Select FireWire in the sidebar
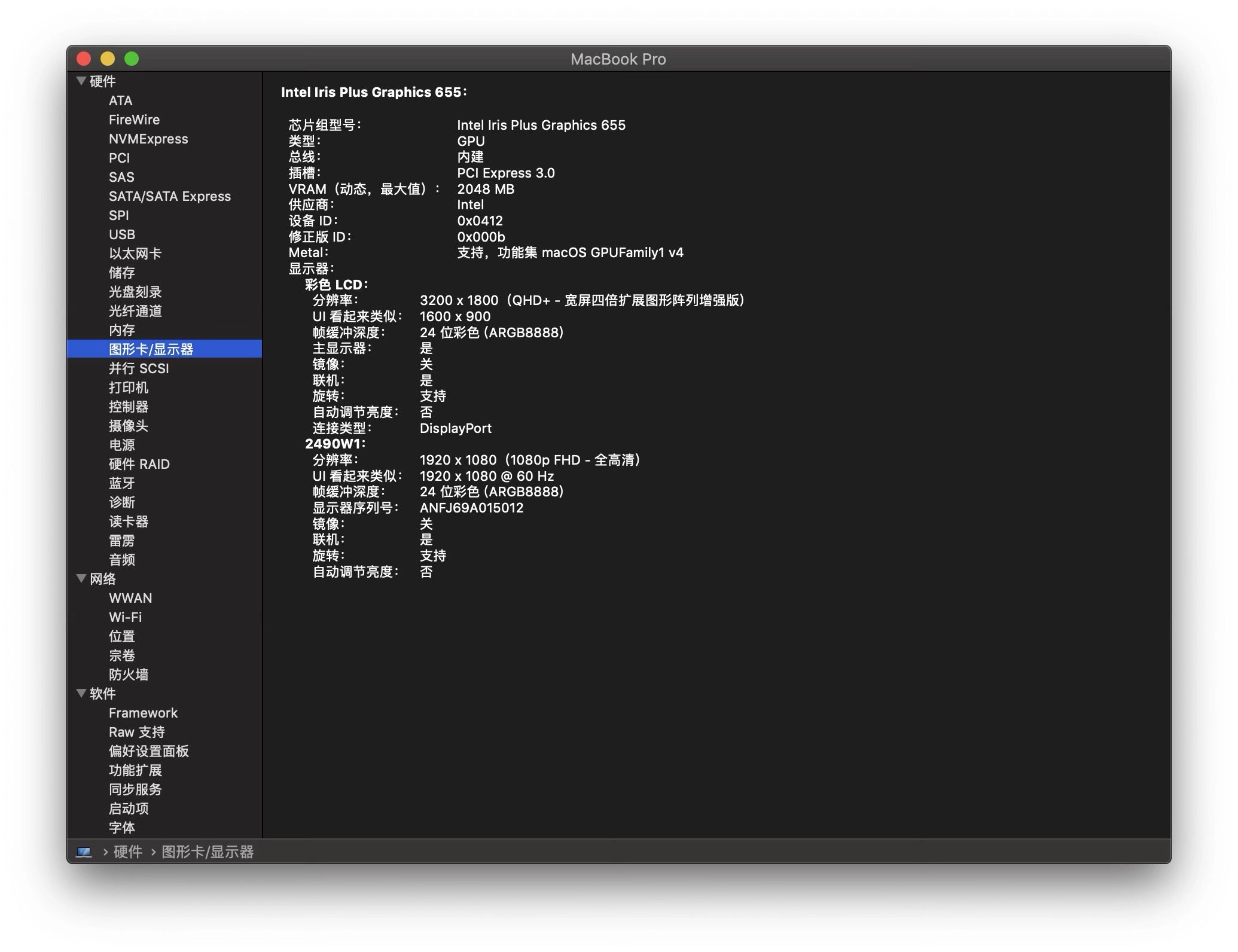The image size is (1238, 952). coord(134,120)
